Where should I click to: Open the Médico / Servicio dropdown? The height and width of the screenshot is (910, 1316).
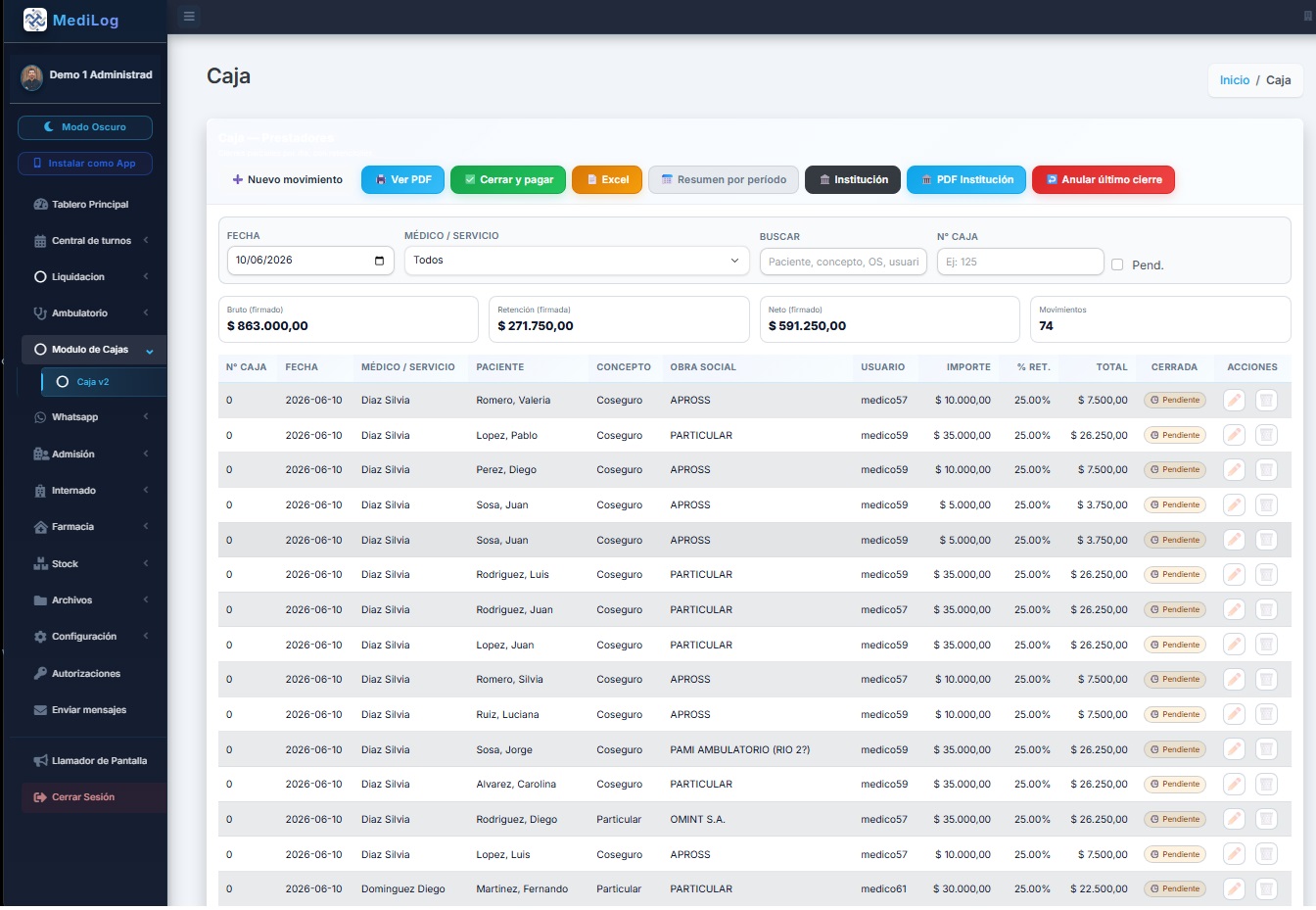[x=577, y=261]
